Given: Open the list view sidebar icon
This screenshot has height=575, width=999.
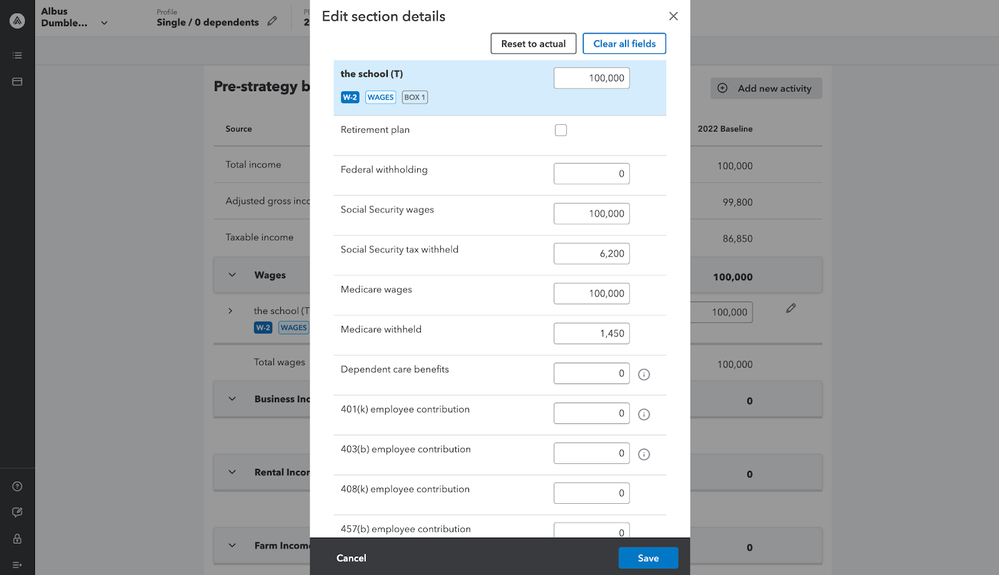Looking at the screenshot, I should 17,56.
